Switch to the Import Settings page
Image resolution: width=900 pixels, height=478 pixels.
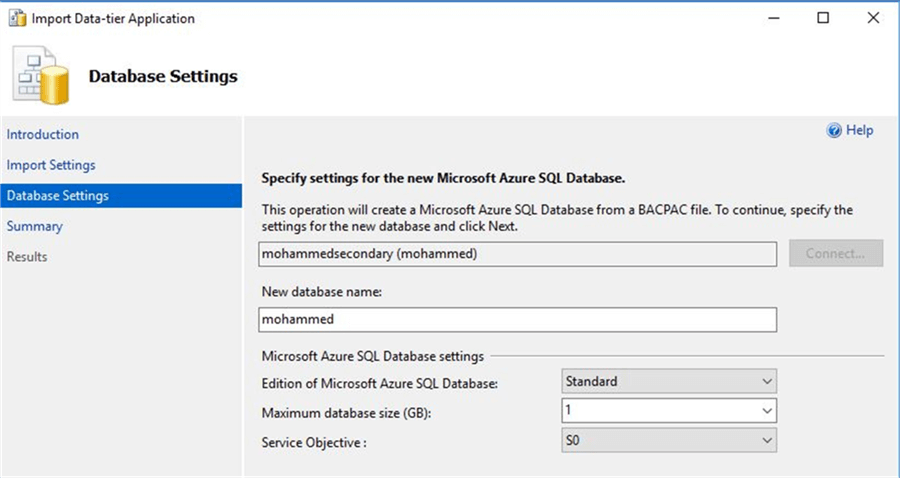tap(51, 165)
